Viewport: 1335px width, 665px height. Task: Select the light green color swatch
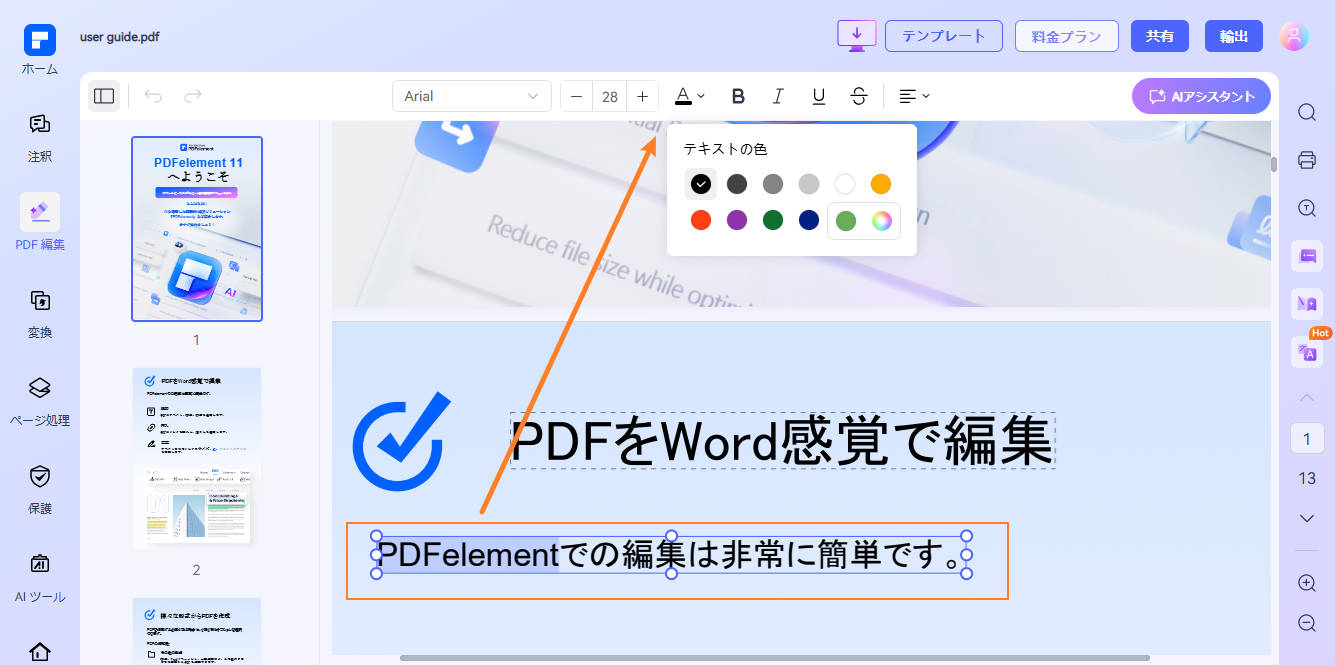pyautogui.click(x=846, y=221)
